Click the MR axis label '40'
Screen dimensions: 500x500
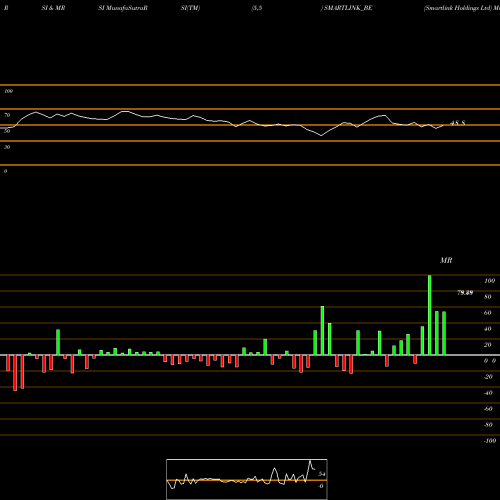488,329
